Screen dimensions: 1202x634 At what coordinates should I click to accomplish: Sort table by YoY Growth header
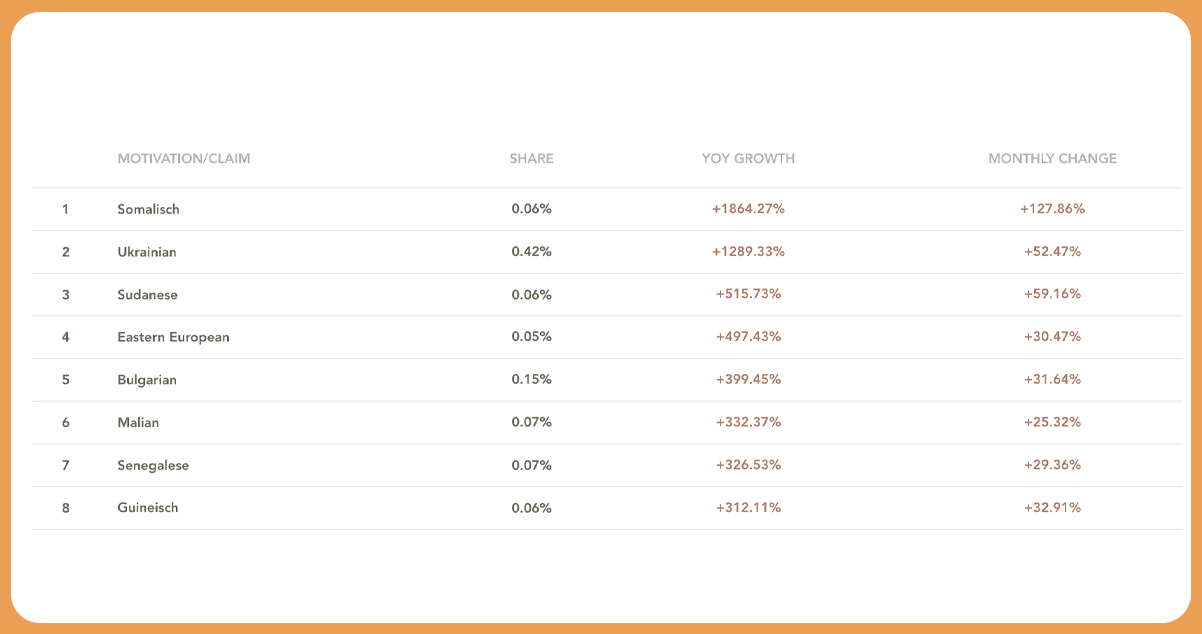pos(748,159)
